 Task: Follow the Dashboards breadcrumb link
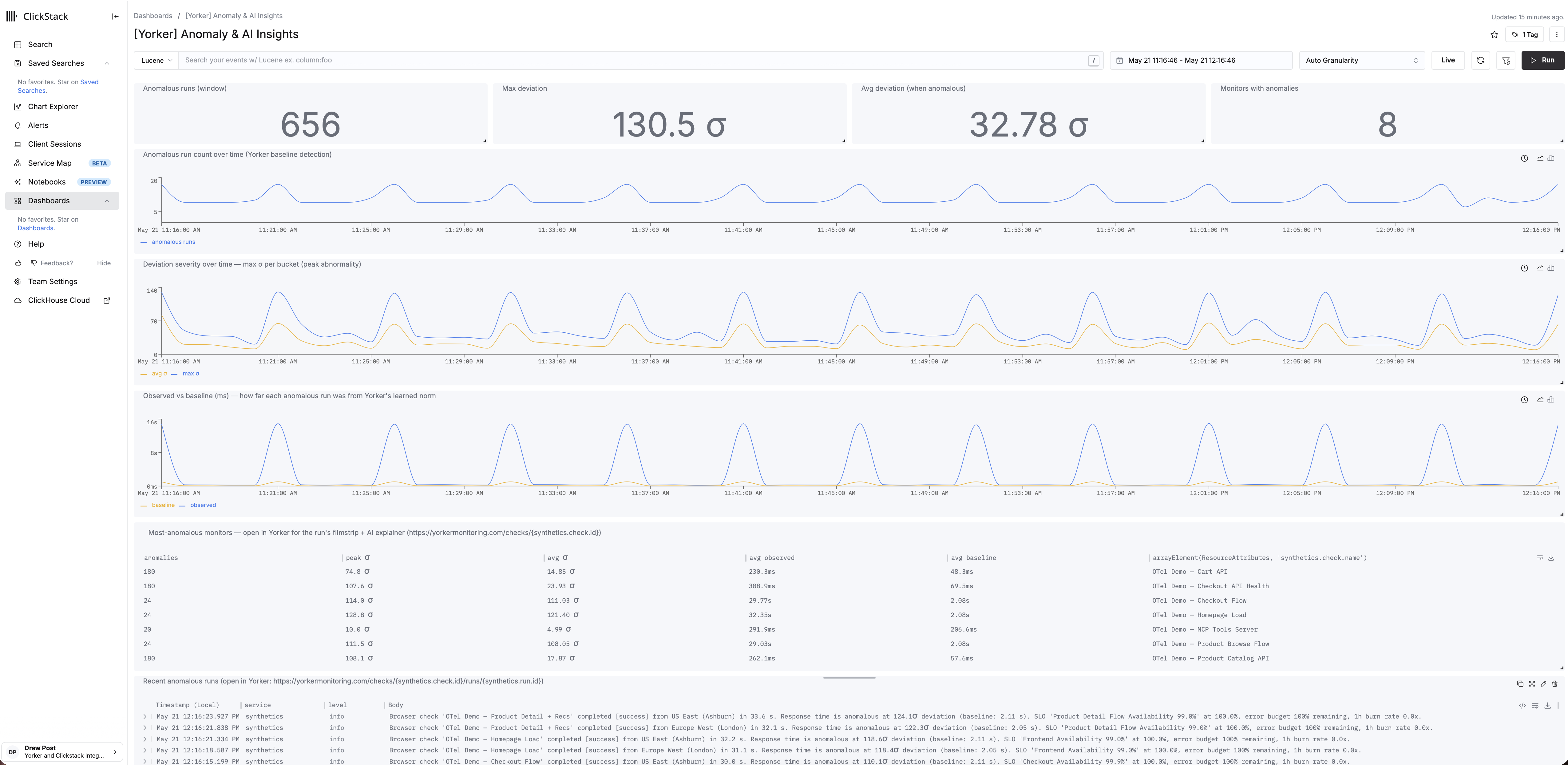tap(153, 16)
